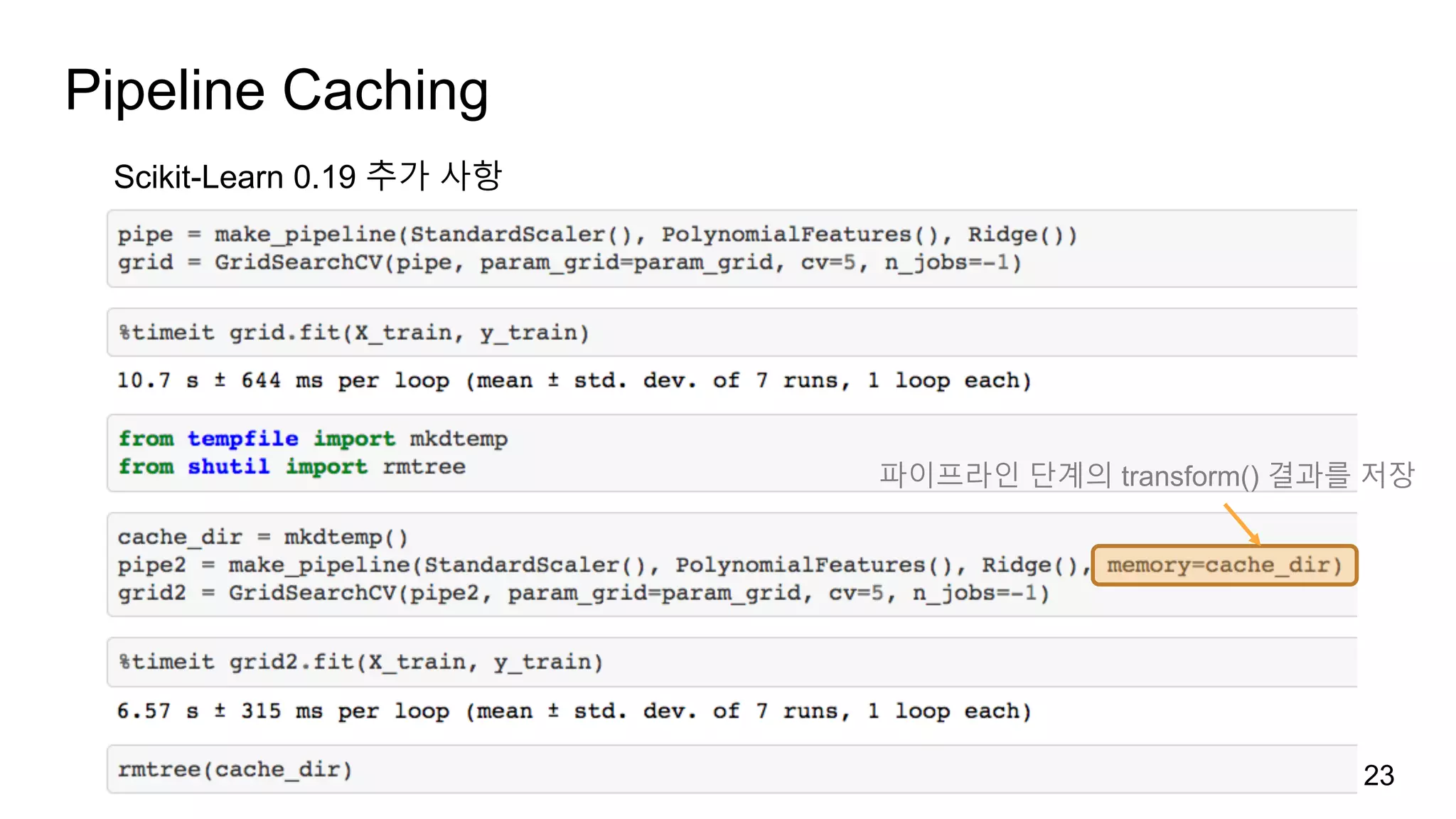1456x819 pixels.
Task: Click the 10.7 s timing output
Action: 573,381
